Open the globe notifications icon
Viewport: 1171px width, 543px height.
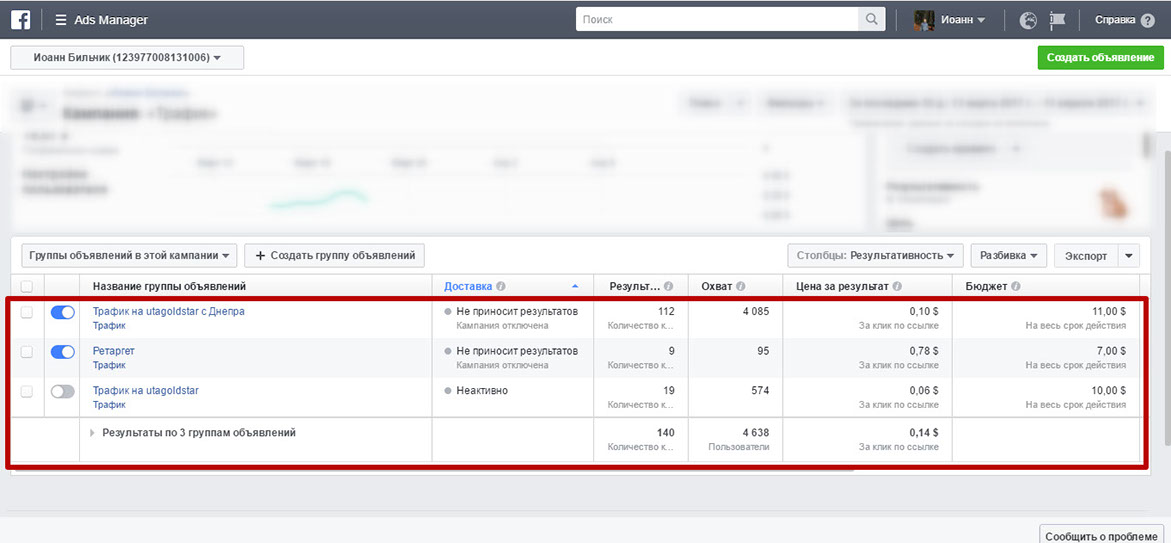point(1028,20)
